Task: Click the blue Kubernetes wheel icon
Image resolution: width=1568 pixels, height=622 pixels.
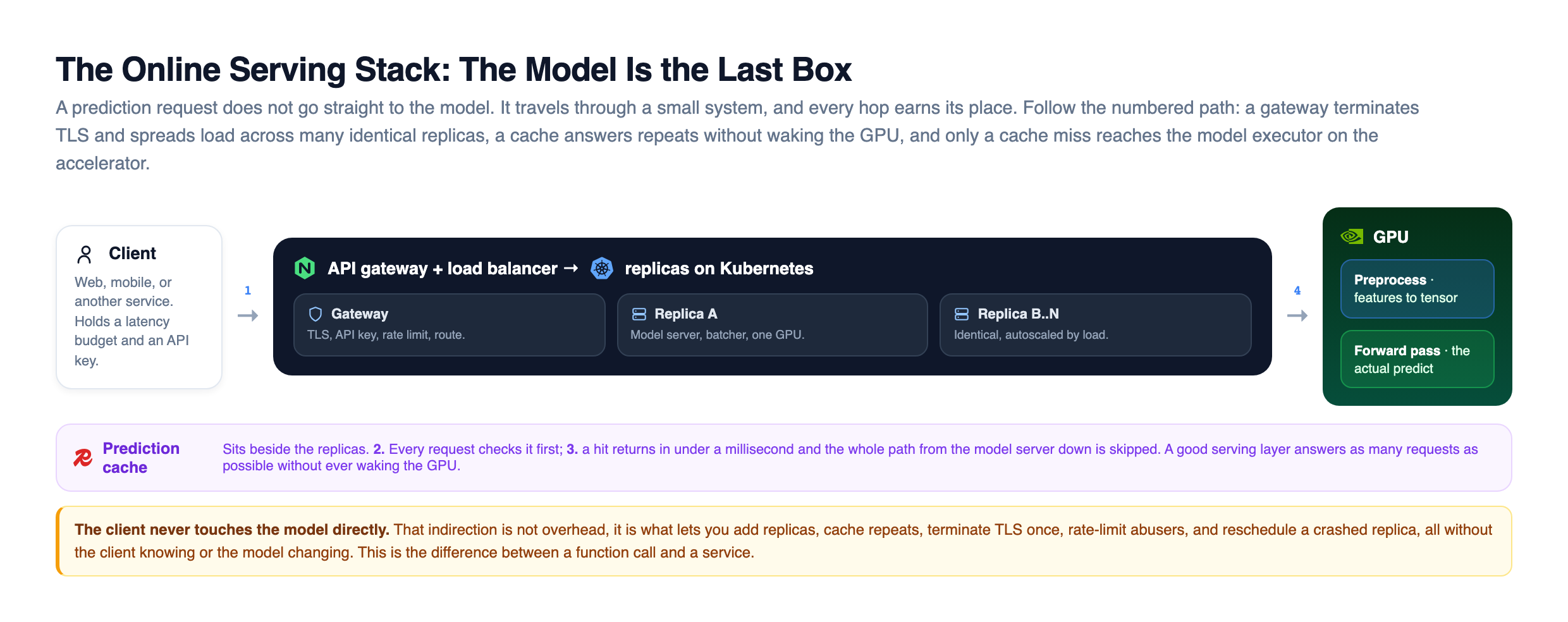Action: pos(602,269)
